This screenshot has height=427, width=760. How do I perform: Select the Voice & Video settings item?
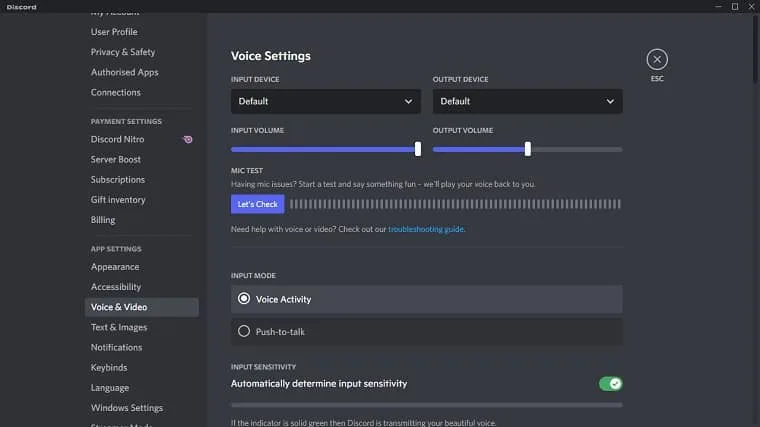coord(142,307)
